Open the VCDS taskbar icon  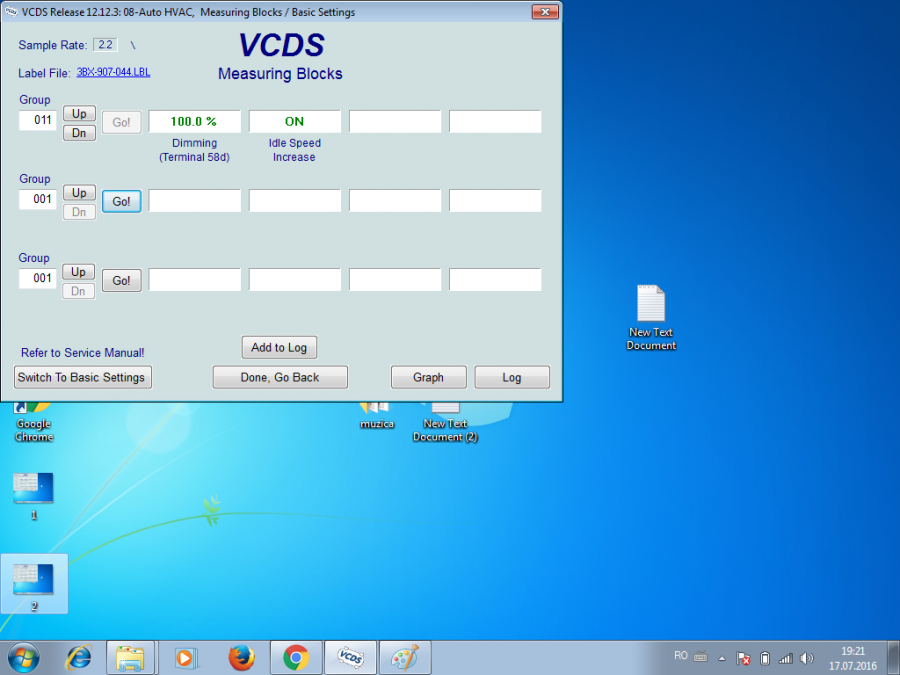(x=350, y=657)
